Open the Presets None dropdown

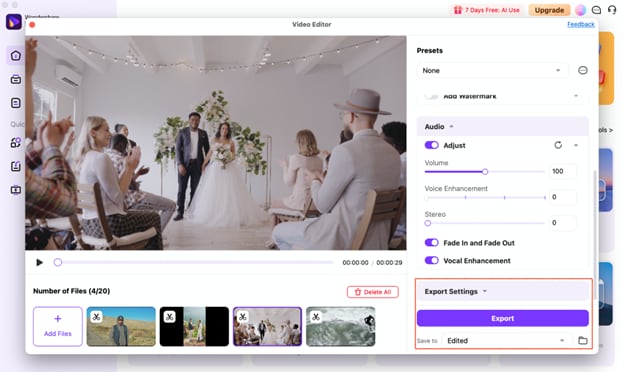(492, 70)
